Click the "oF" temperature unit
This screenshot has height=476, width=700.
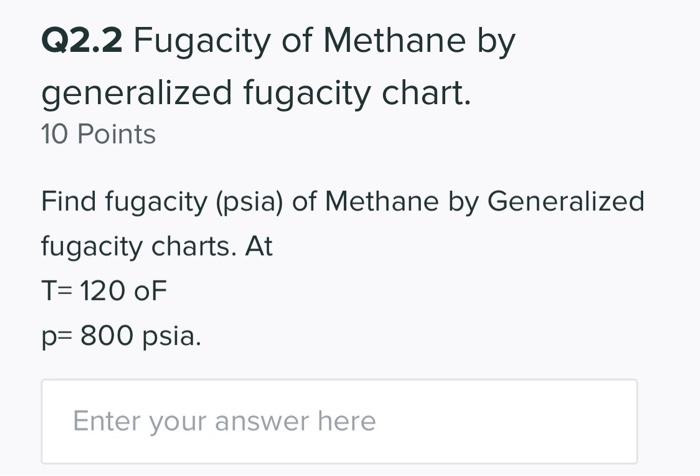(x=151, y=291)
